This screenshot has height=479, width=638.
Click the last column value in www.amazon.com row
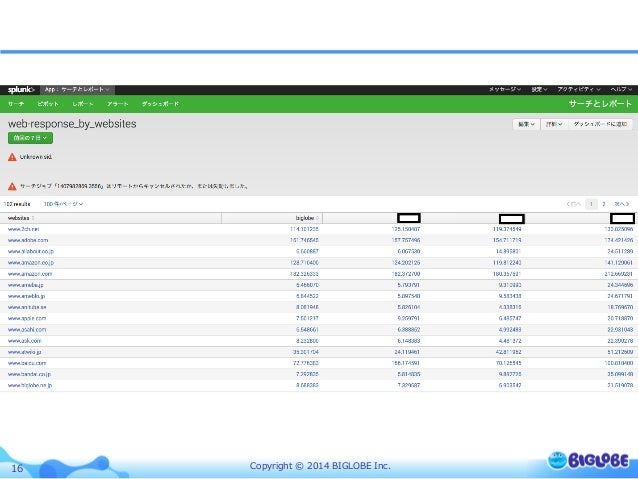coord(618,274)
